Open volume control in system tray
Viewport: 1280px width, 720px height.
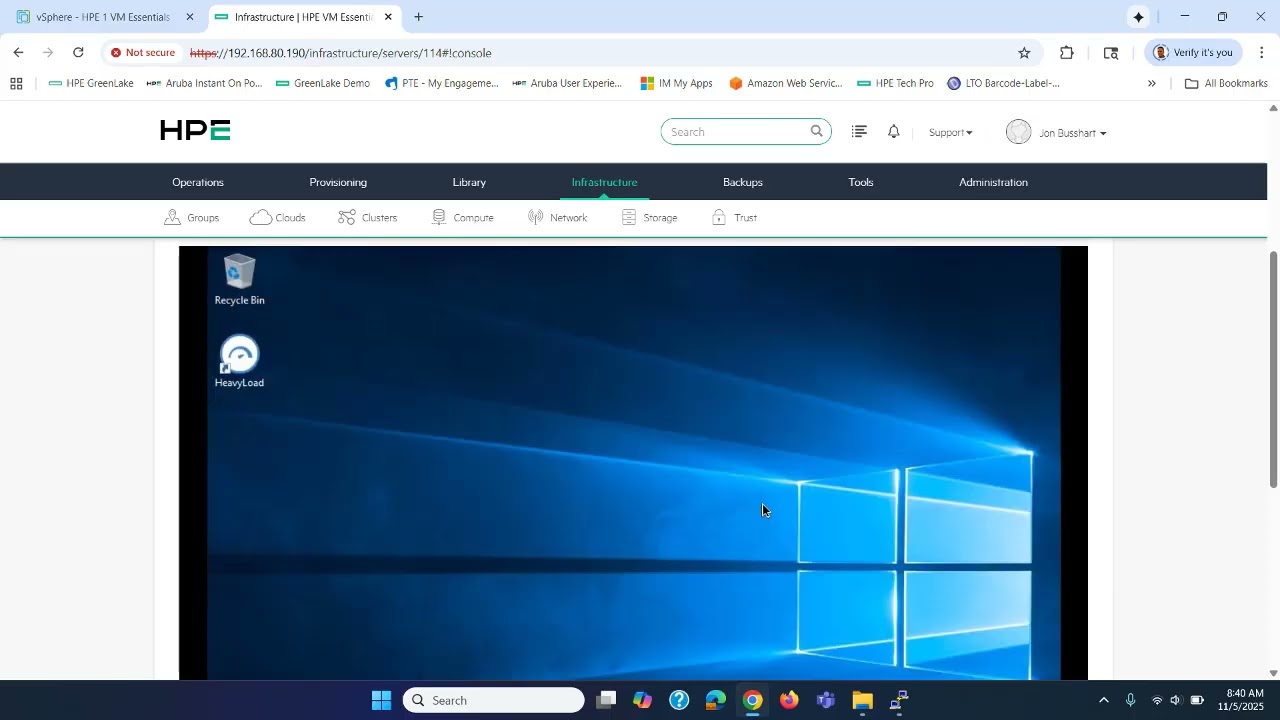coord(1176,700)
